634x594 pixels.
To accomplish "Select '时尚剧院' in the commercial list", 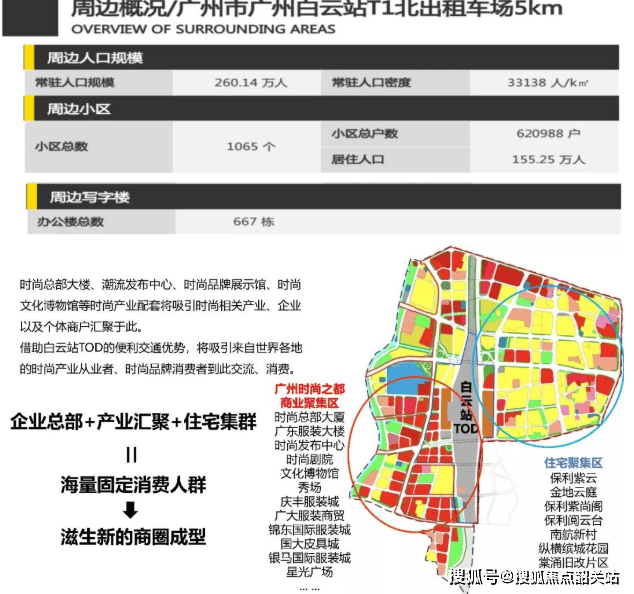I will [309, 459].
